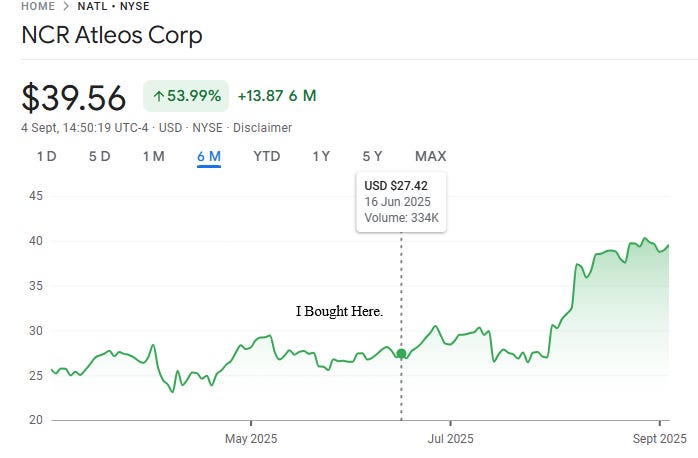Click the NCR Atleos Corp heading
The image size is (698, 458).
point(112,35)
